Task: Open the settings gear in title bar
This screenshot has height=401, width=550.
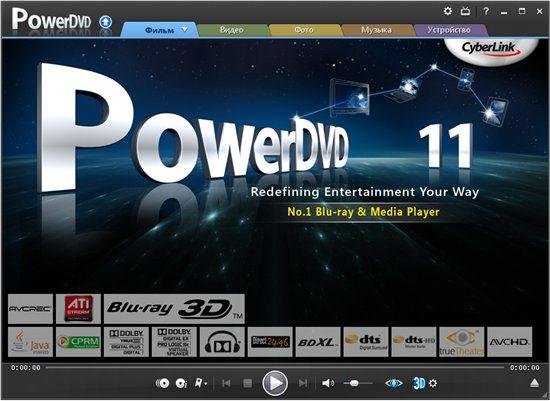Action: click(x=448, y=11)
